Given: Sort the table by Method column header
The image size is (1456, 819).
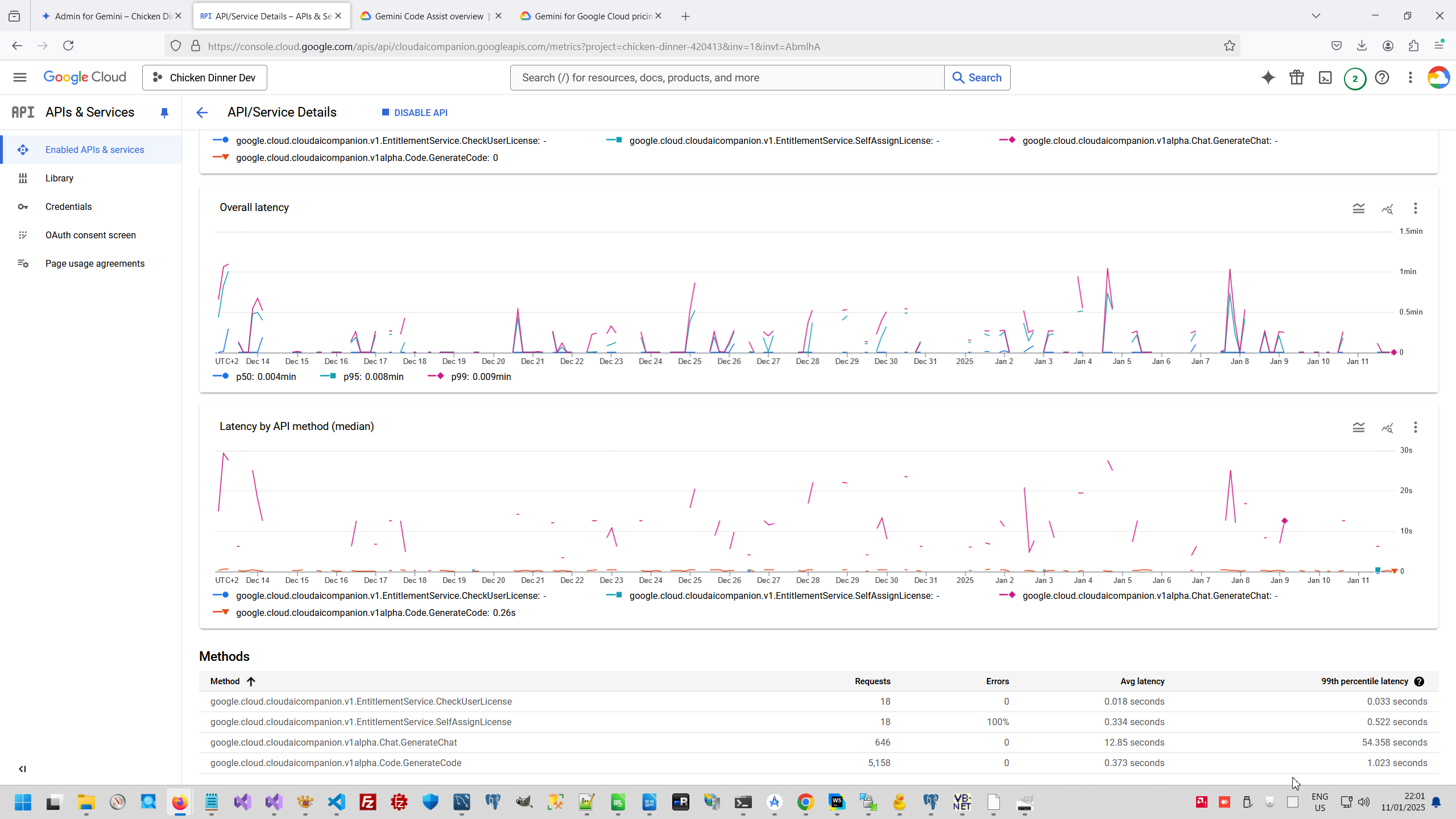Looking at the screenshot, I should (x=225, y=681).
